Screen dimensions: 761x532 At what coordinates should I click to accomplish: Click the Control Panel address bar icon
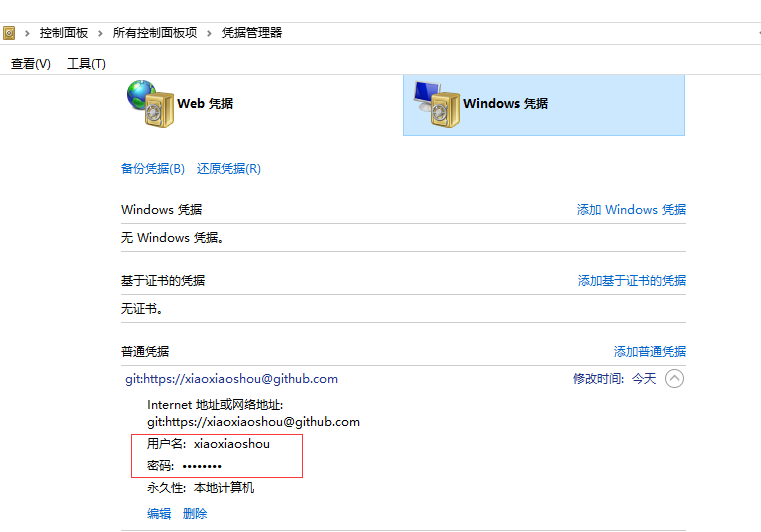9,33
